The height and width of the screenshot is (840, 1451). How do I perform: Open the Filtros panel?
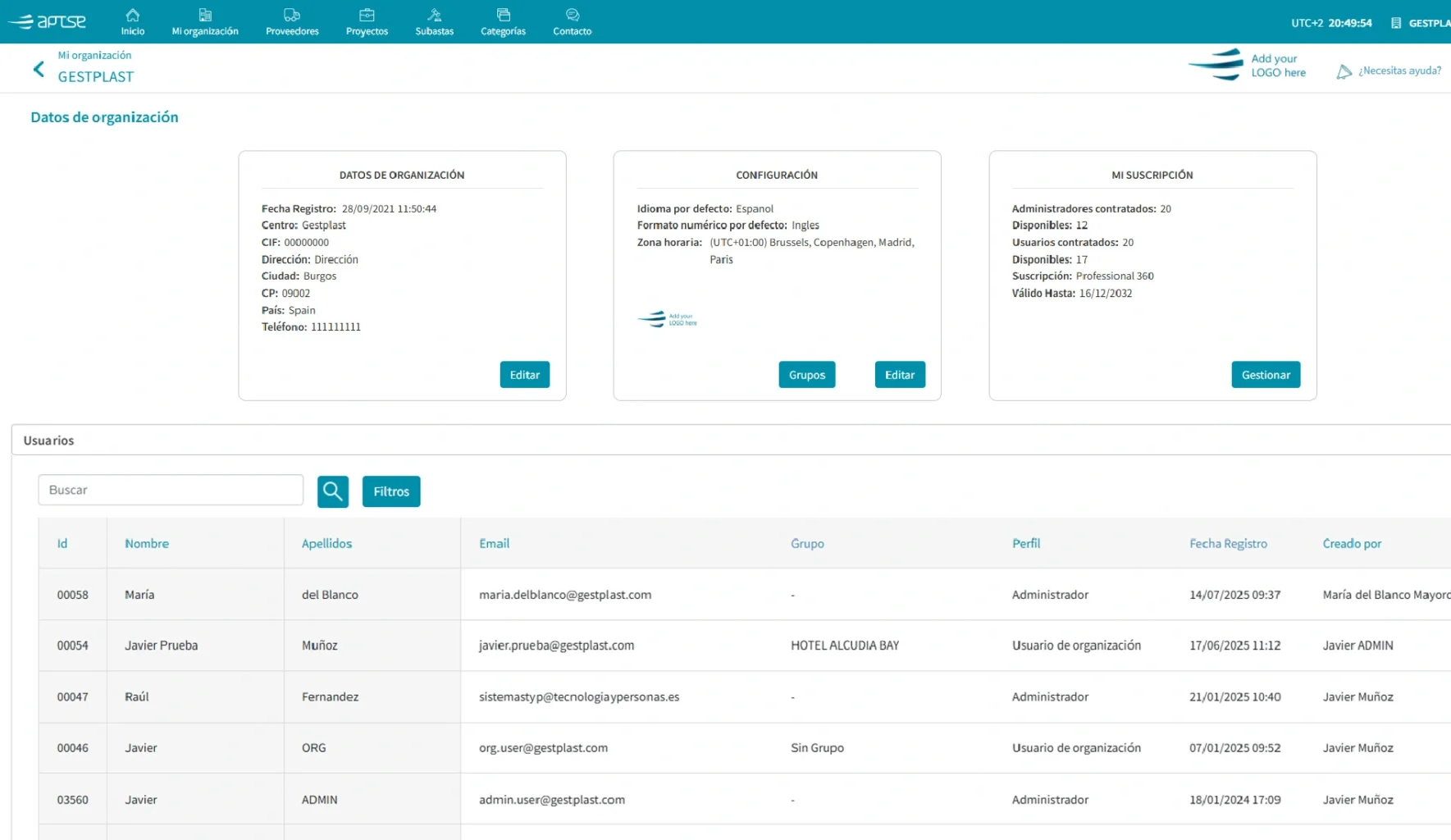point(391,491)
